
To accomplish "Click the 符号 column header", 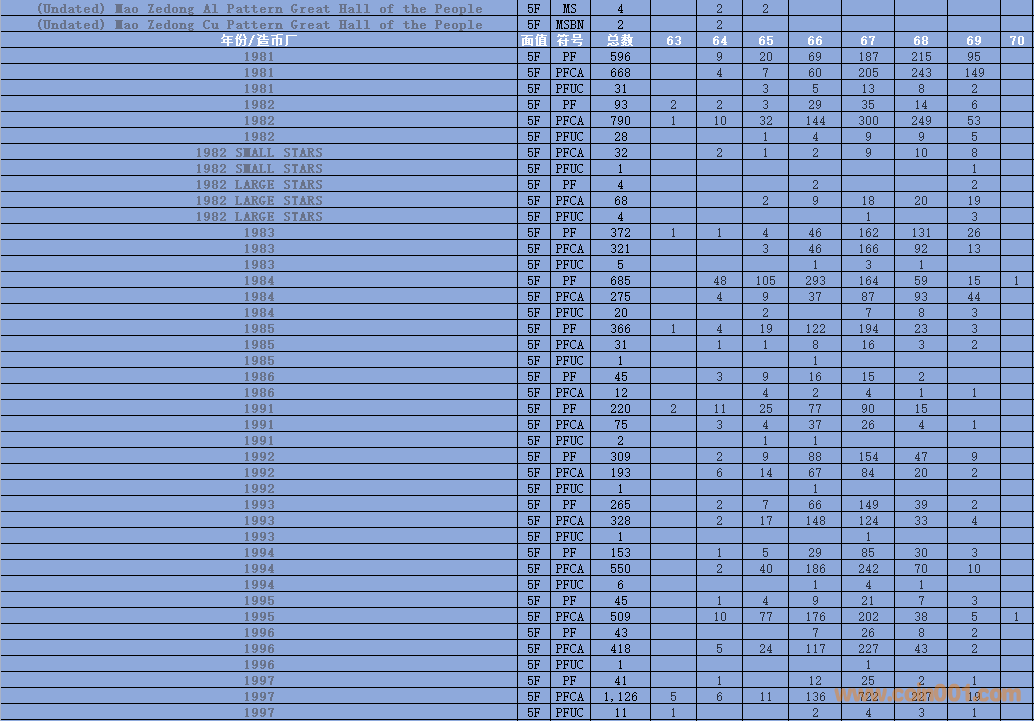I will (569, 41).
